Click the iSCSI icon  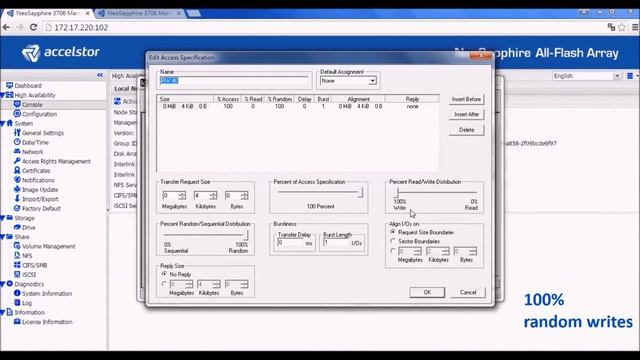(17, 274)
